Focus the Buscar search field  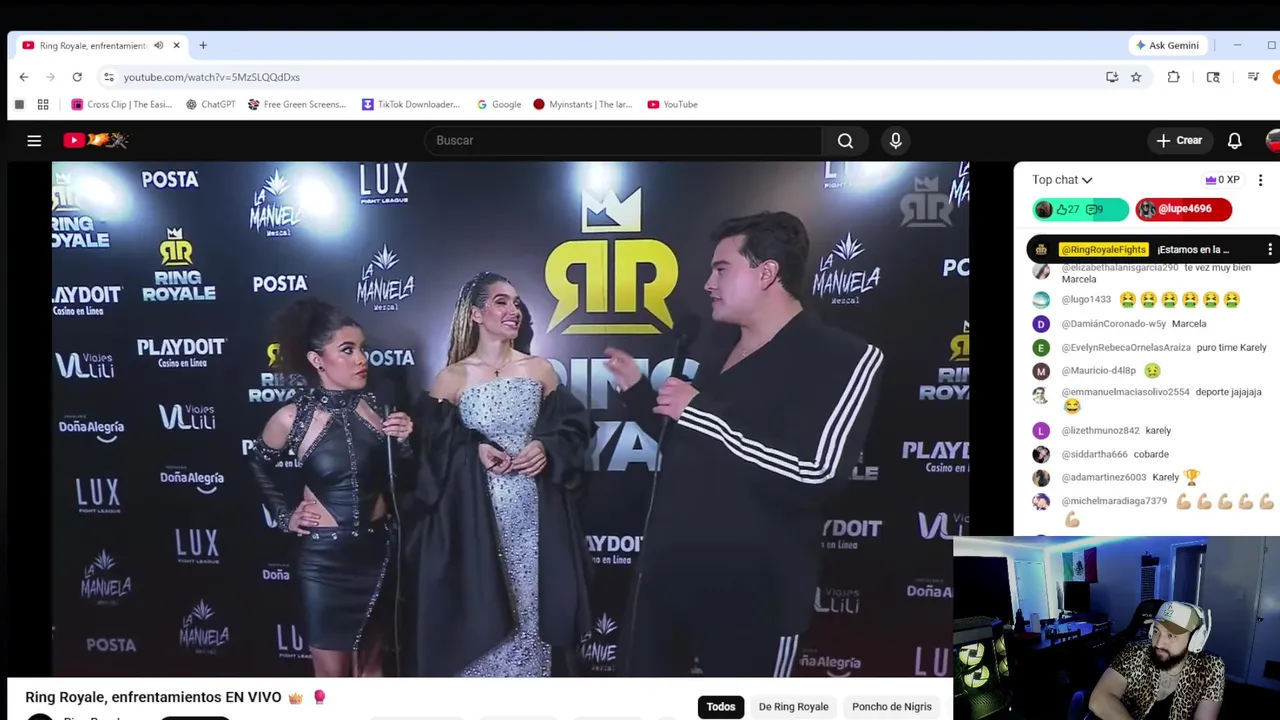[x=622, y=141]
